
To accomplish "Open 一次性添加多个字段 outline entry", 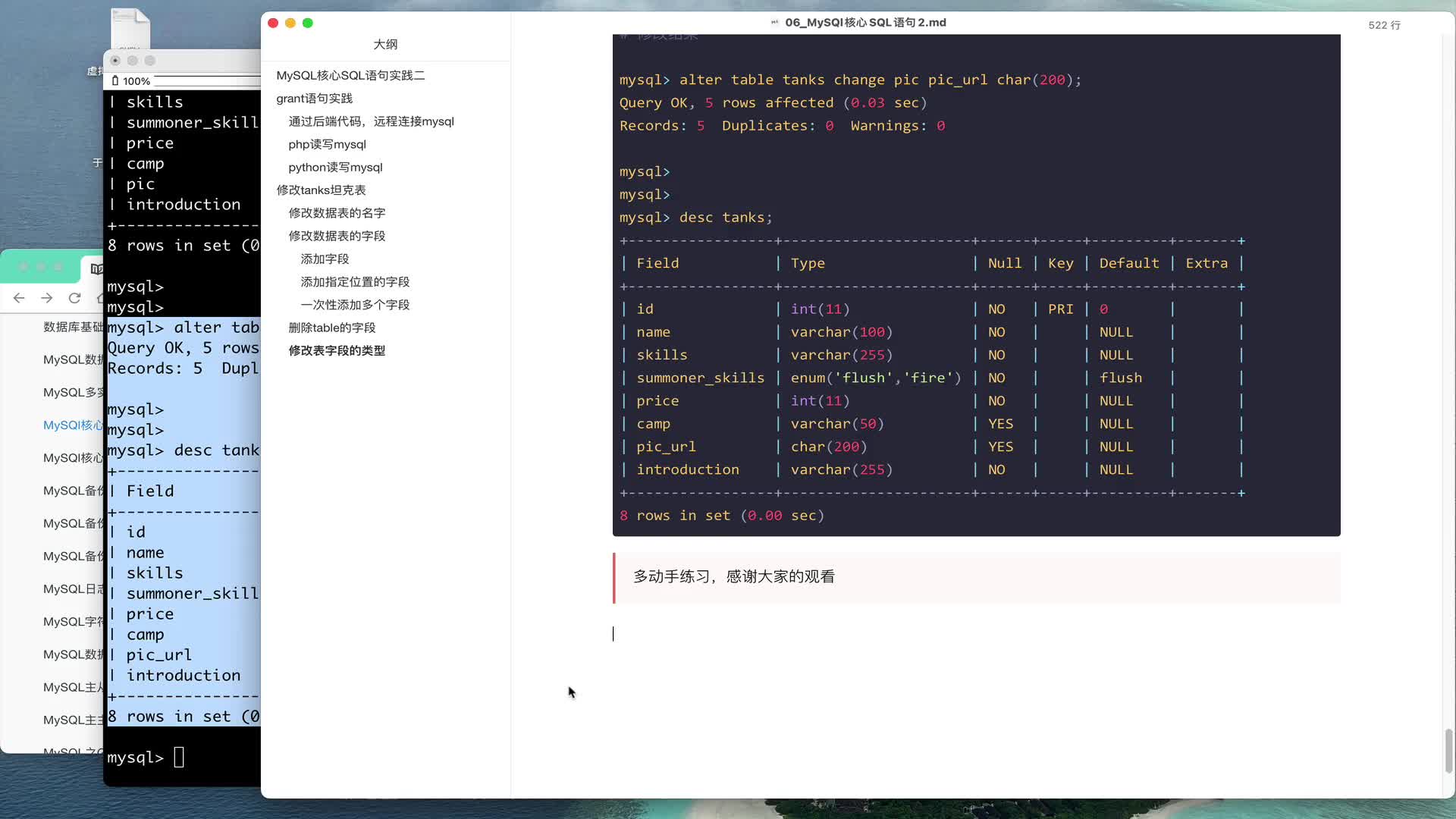I will [x=355, y=304].
